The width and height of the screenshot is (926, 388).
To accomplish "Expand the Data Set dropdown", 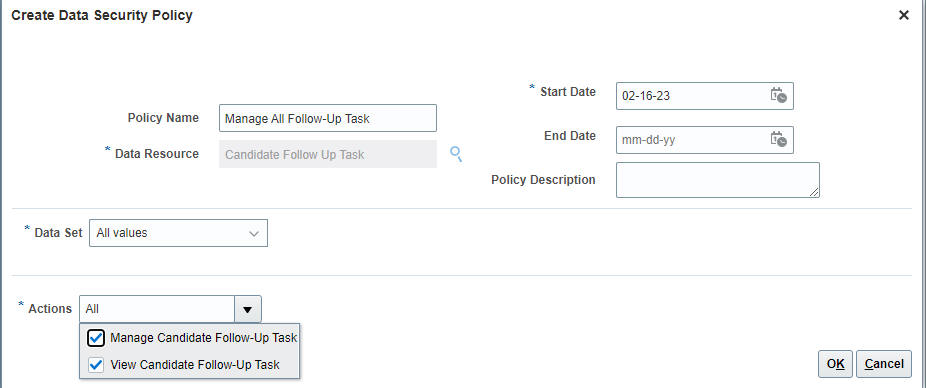I will (x=178, y=233).
